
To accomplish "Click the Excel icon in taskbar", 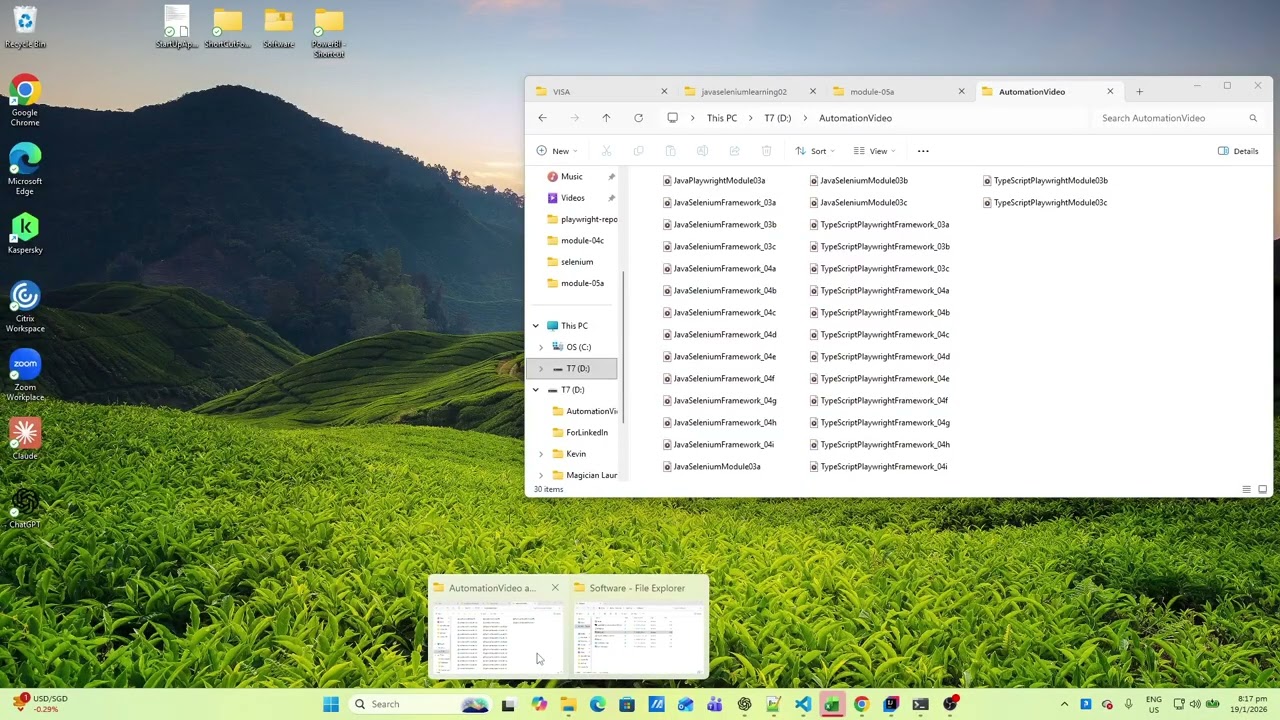I will [832, 704].
